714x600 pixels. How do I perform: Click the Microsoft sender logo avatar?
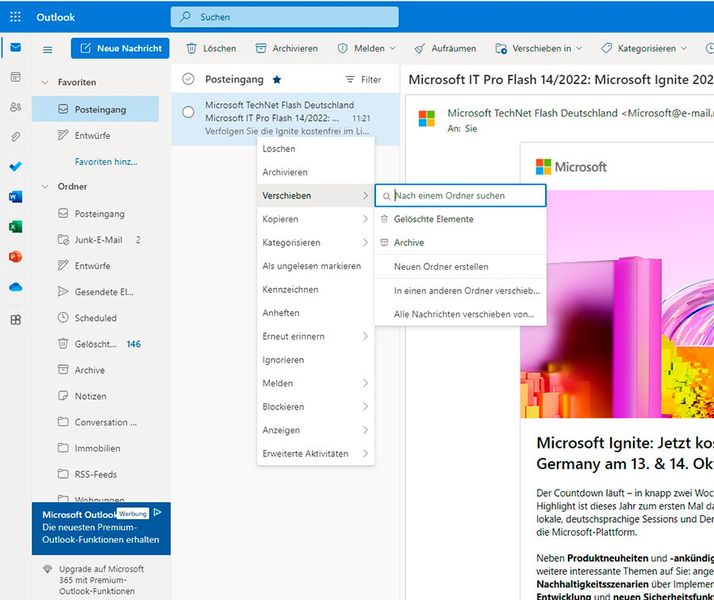[427, 118]
